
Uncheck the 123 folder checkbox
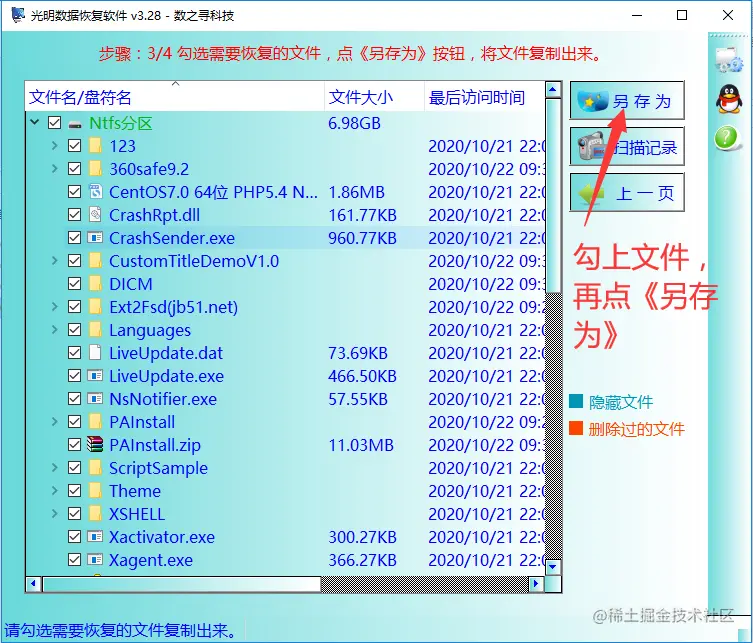click(74, 146)
